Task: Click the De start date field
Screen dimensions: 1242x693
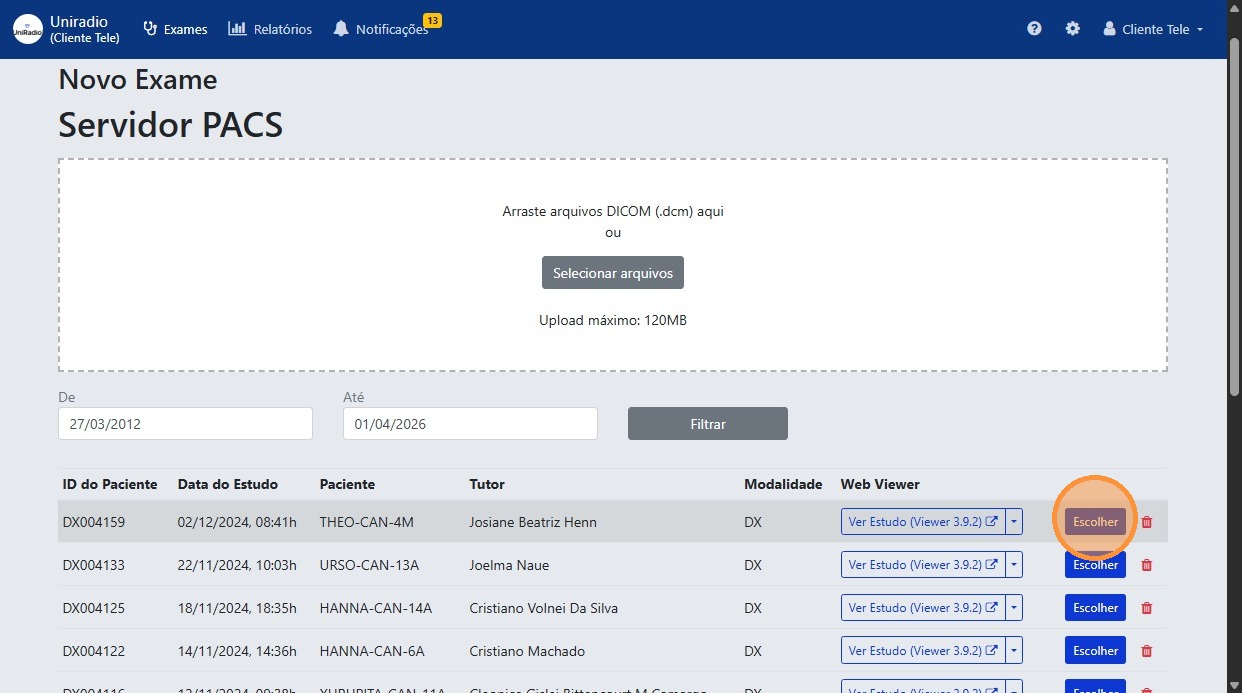Action: tap(185, 424)
